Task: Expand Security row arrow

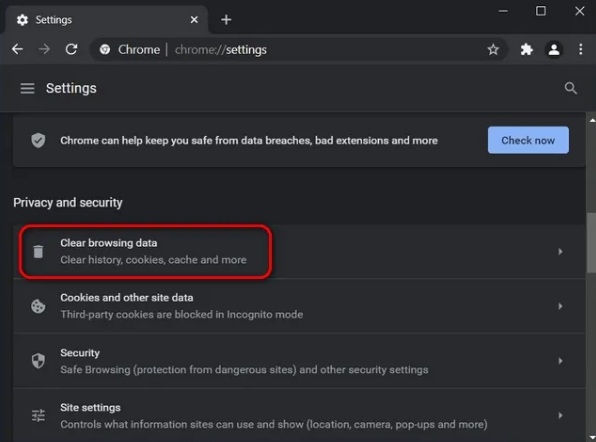Action: tap(560, 361)
